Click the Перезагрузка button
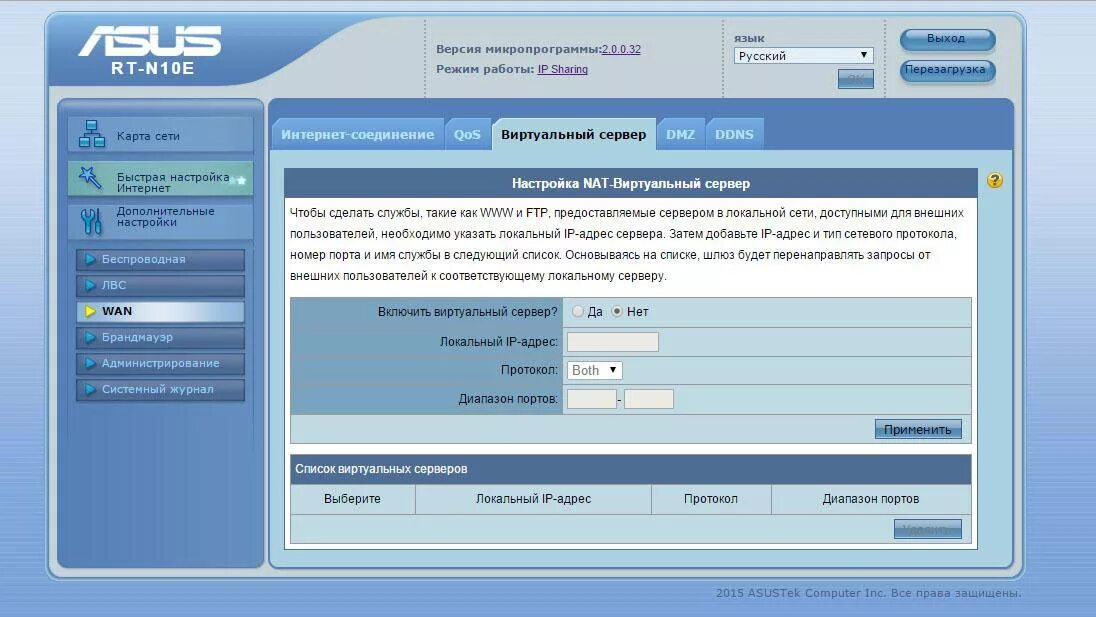This screenshot has width=1096, height=617. point(946,72)
